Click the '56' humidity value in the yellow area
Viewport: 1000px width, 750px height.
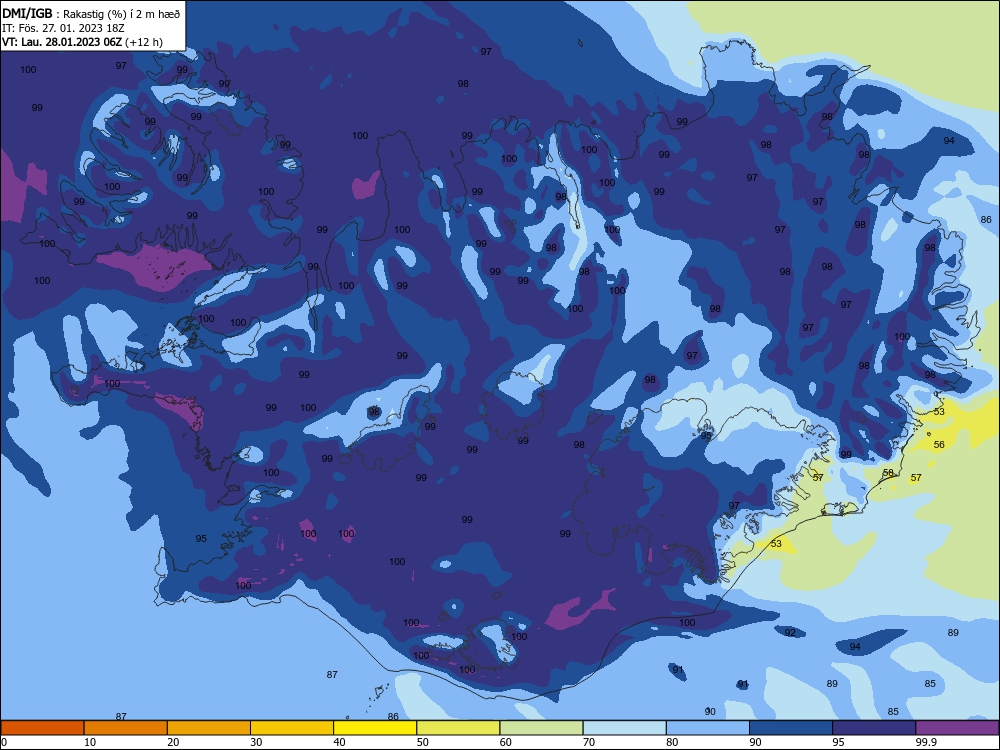click(939, 445)
